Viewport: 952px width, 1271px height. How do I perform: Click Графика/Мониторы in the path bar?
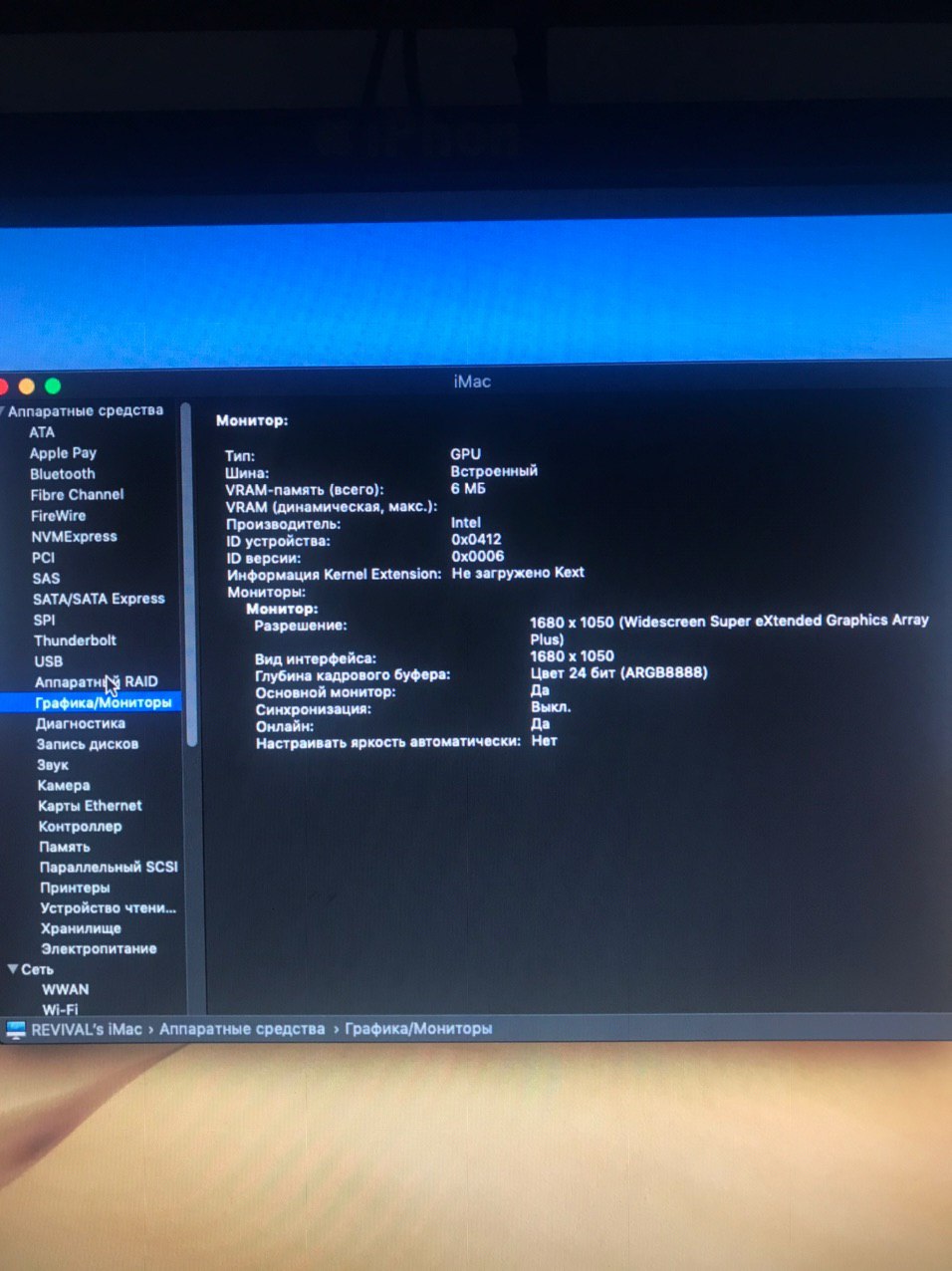(418, 1029)
